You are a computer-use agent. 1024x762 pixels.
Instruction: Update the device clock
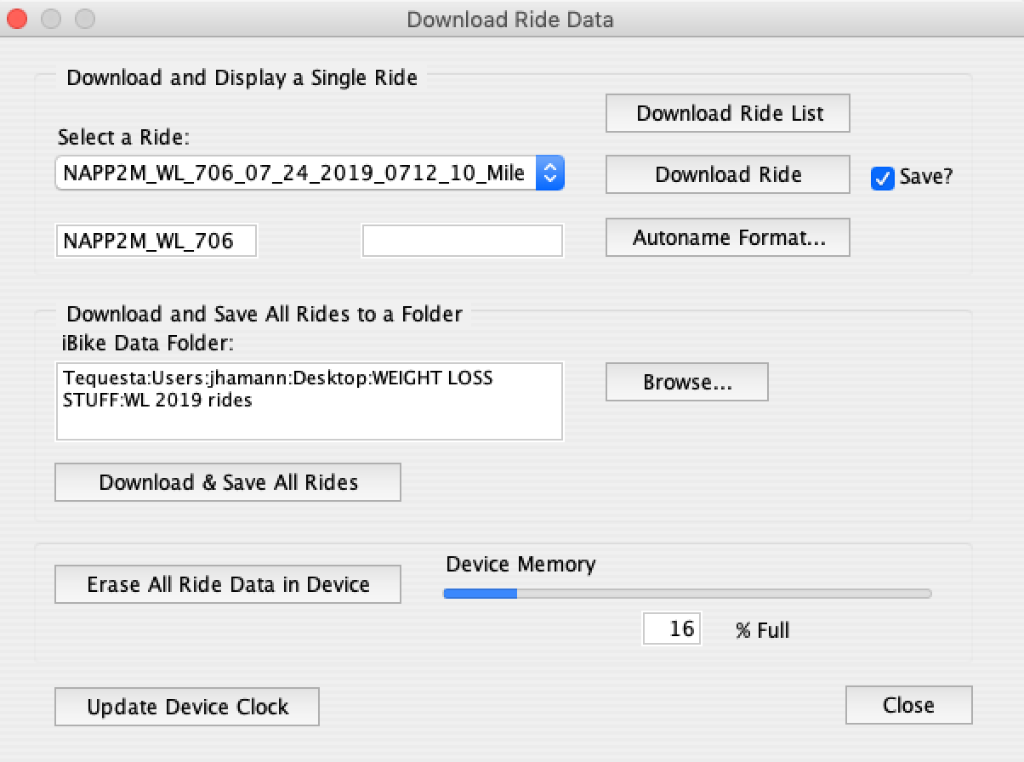tap(187, 707)
